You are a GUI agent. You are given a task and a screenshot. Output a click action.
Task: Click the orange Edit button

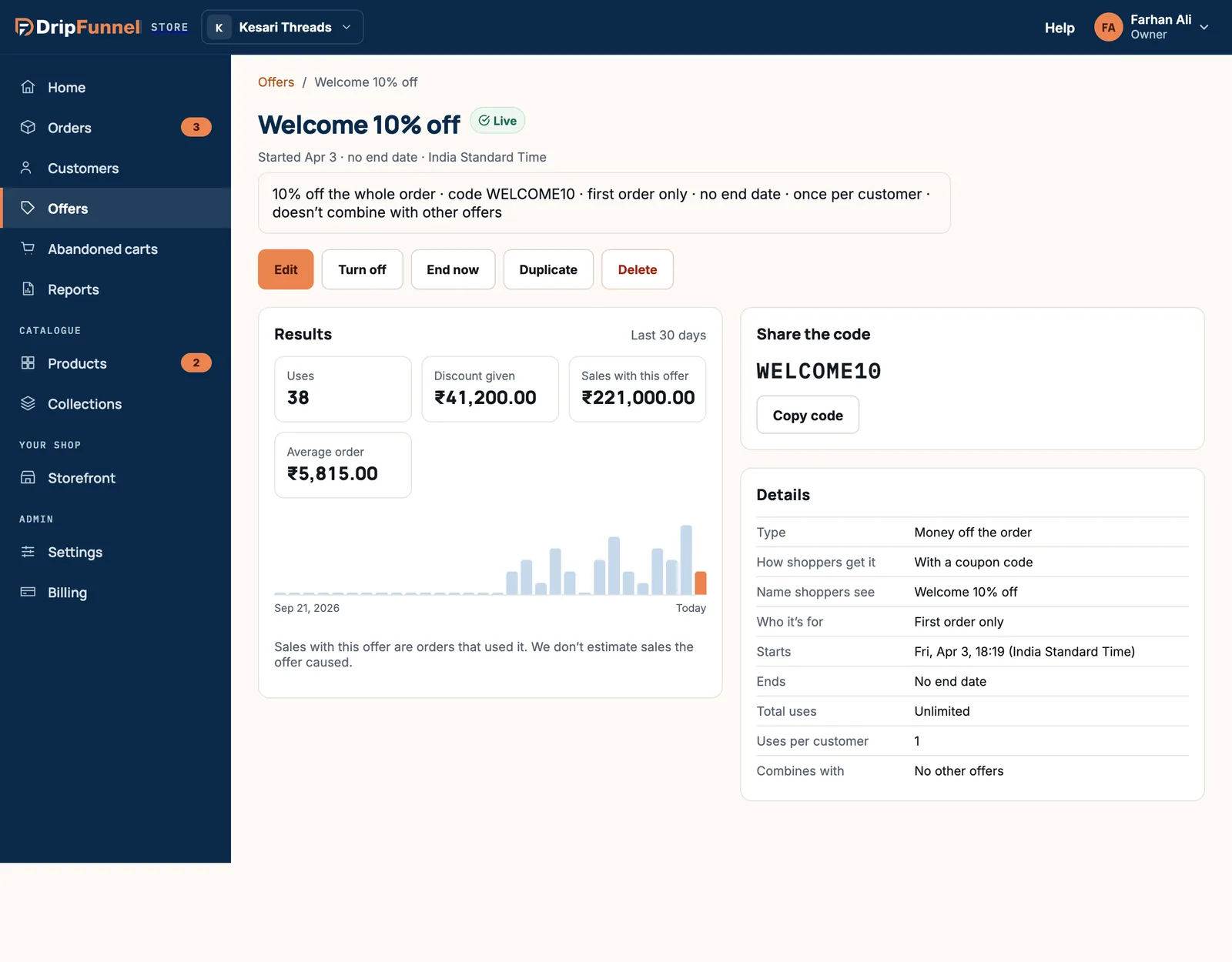coord(286,269)
